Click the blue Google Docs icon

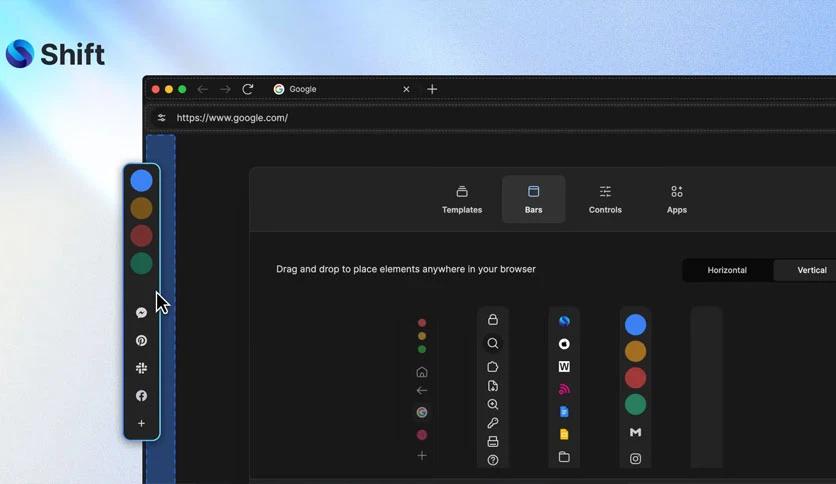tap(564, 412)
